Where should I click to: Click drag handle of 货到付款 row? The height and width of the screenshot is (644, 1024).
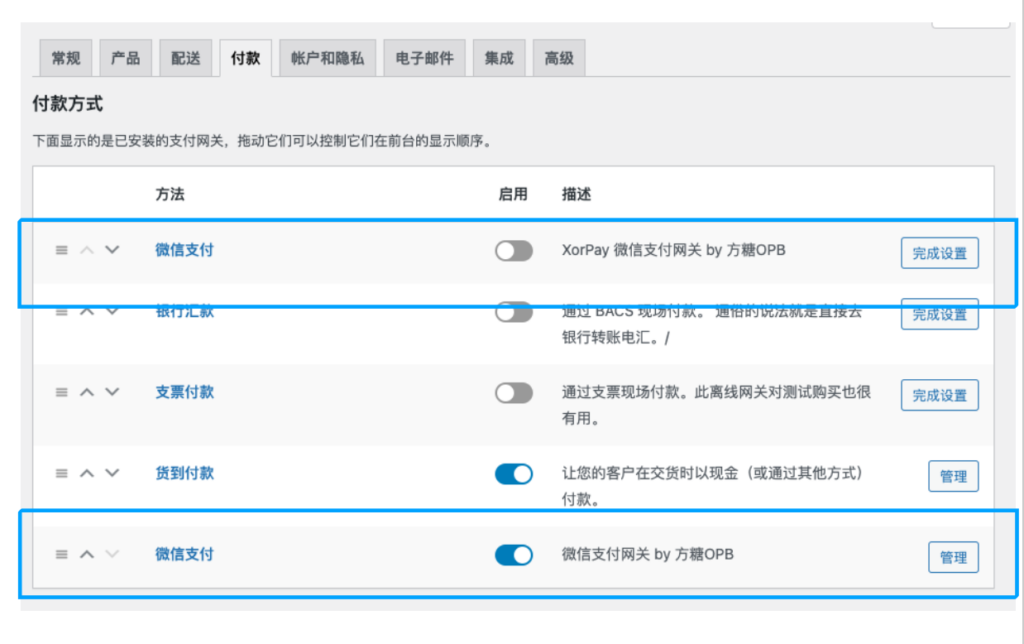61,473
